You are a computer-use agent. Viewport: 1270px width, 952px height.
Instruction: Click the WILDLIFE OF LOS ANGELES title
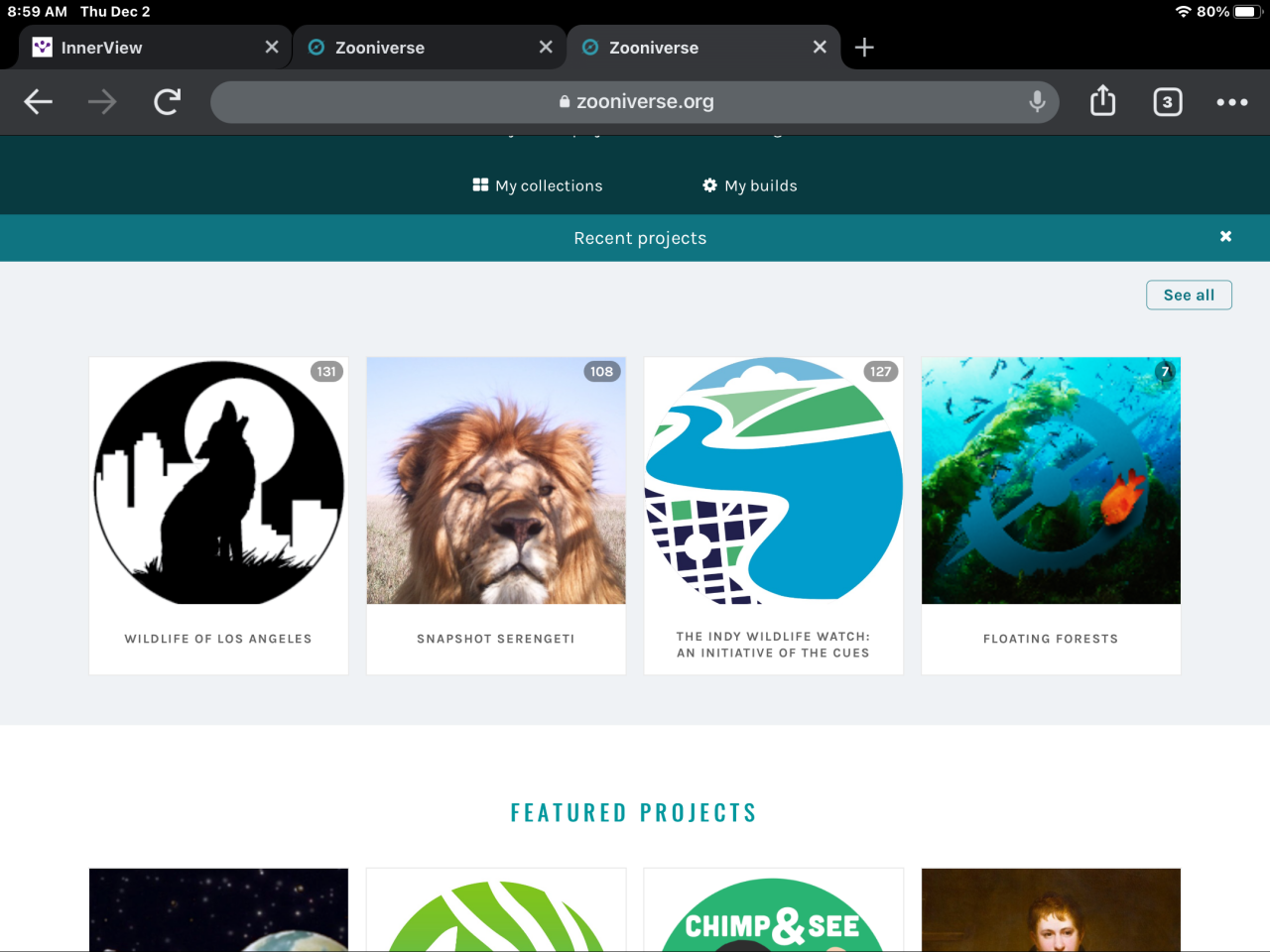pos(218,639)
